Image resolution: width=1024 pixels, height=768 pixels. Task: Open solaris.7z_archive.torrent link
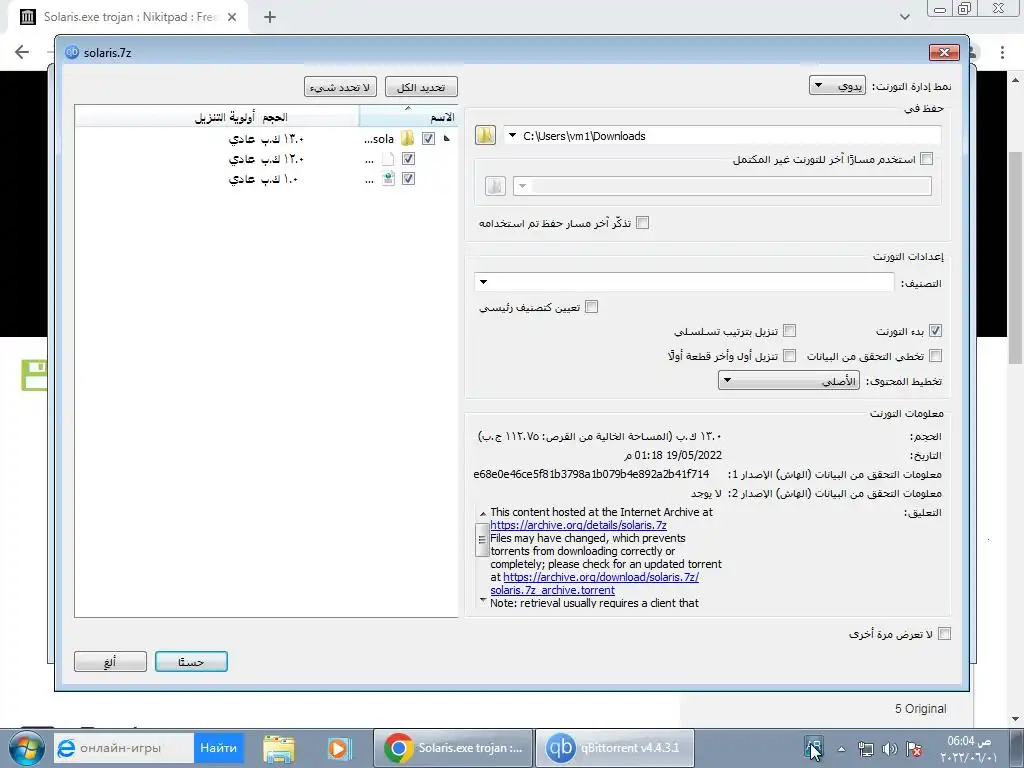tap(552, 590)
